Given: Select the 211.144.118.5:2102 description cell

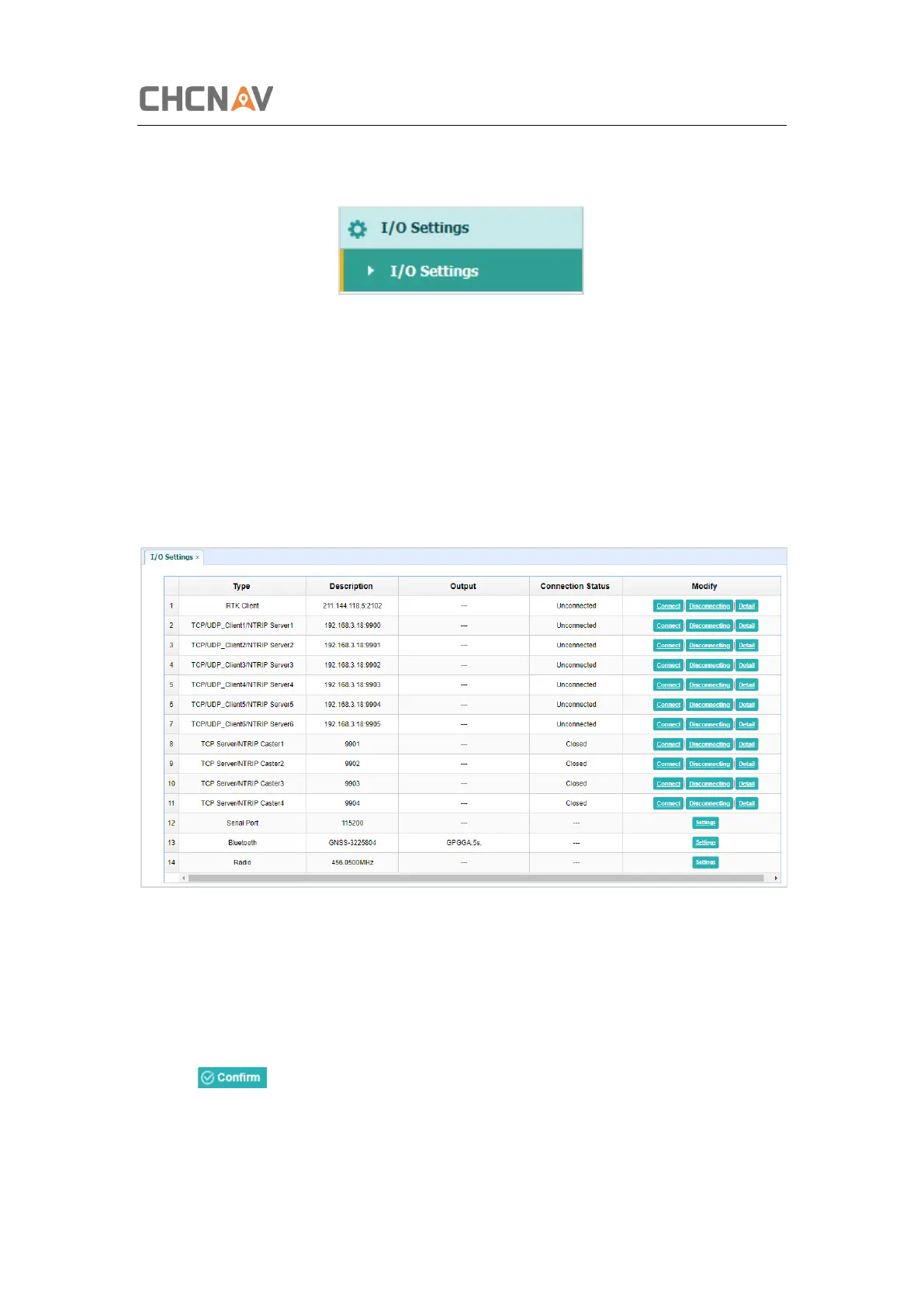Looking at the screenshot, I should point(352,606).
